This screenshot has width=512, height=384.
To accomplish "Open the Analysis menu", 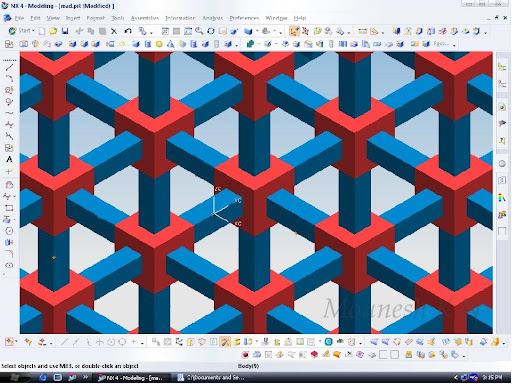I will (212, 18).
